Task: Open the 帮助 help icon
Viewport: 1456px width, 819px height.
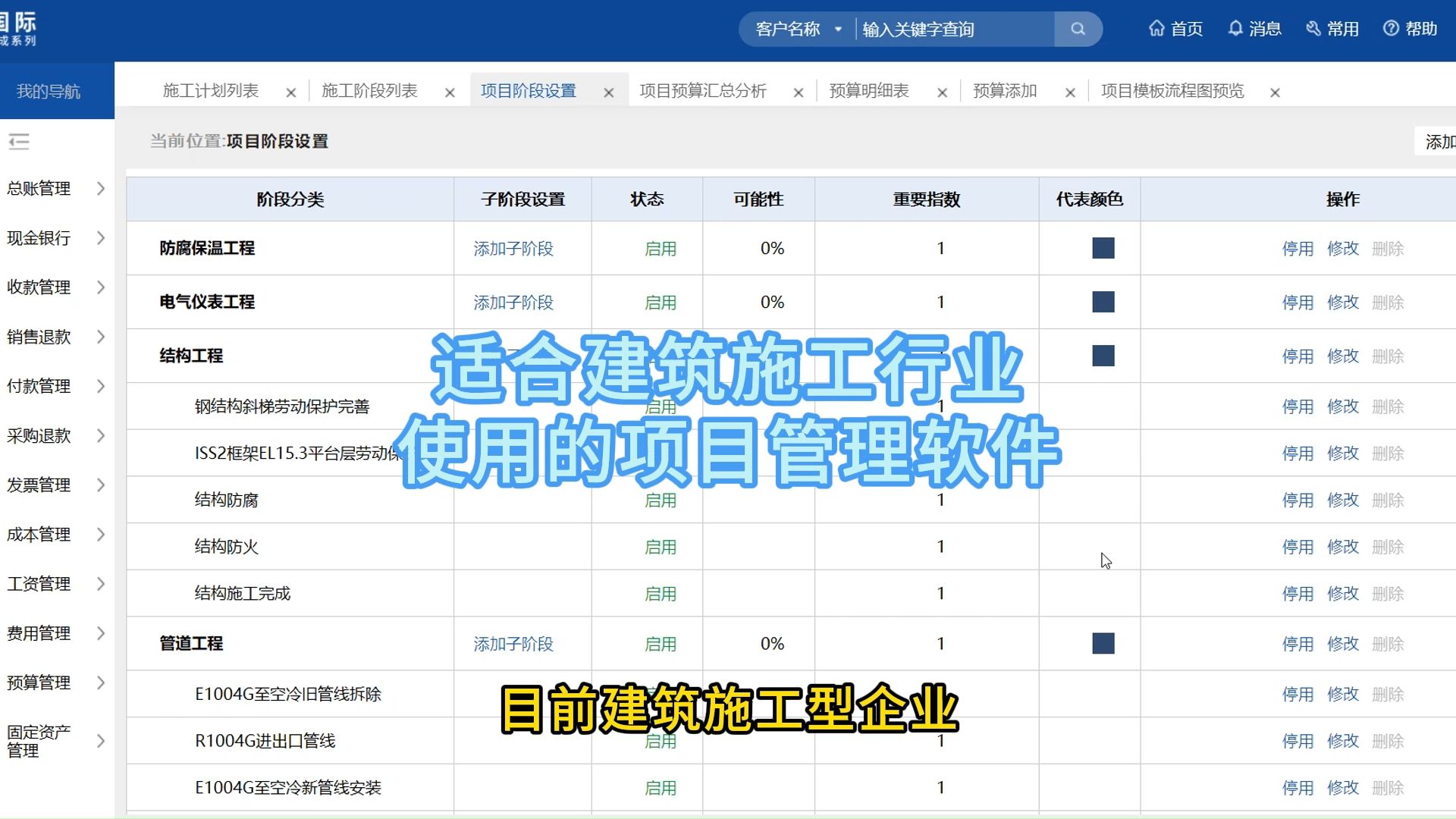Action: (x=1410, y=29)
